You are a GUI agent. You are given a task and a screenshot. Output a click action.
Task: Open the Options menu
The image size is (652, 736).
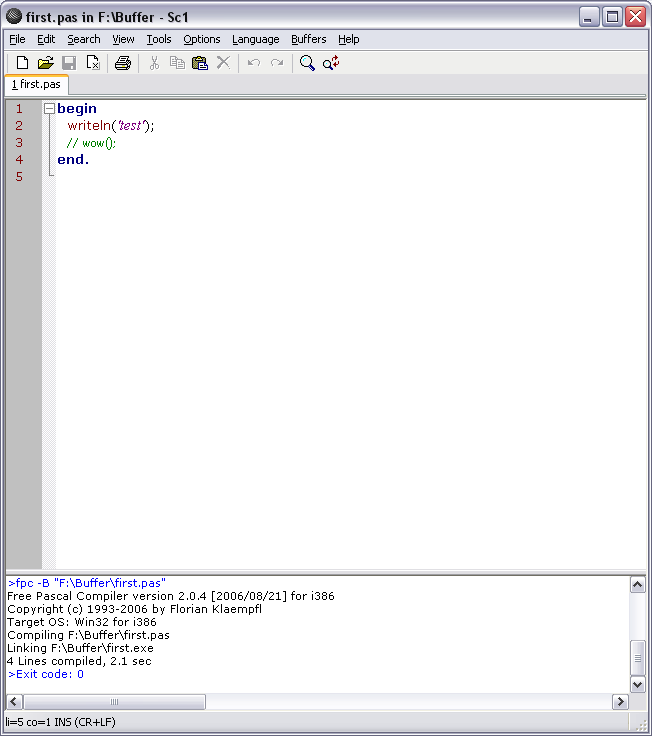(201, 39)
